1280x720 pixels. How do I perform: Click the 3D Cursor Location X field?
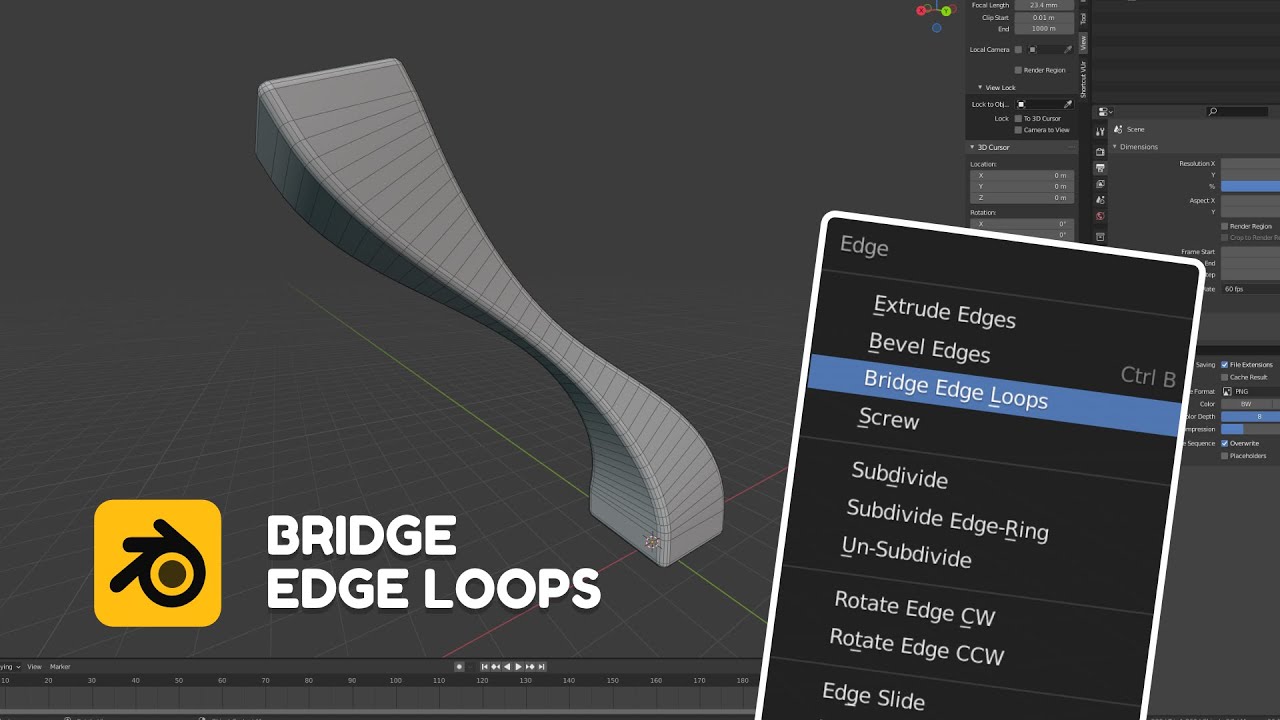tap(1022, 175)
